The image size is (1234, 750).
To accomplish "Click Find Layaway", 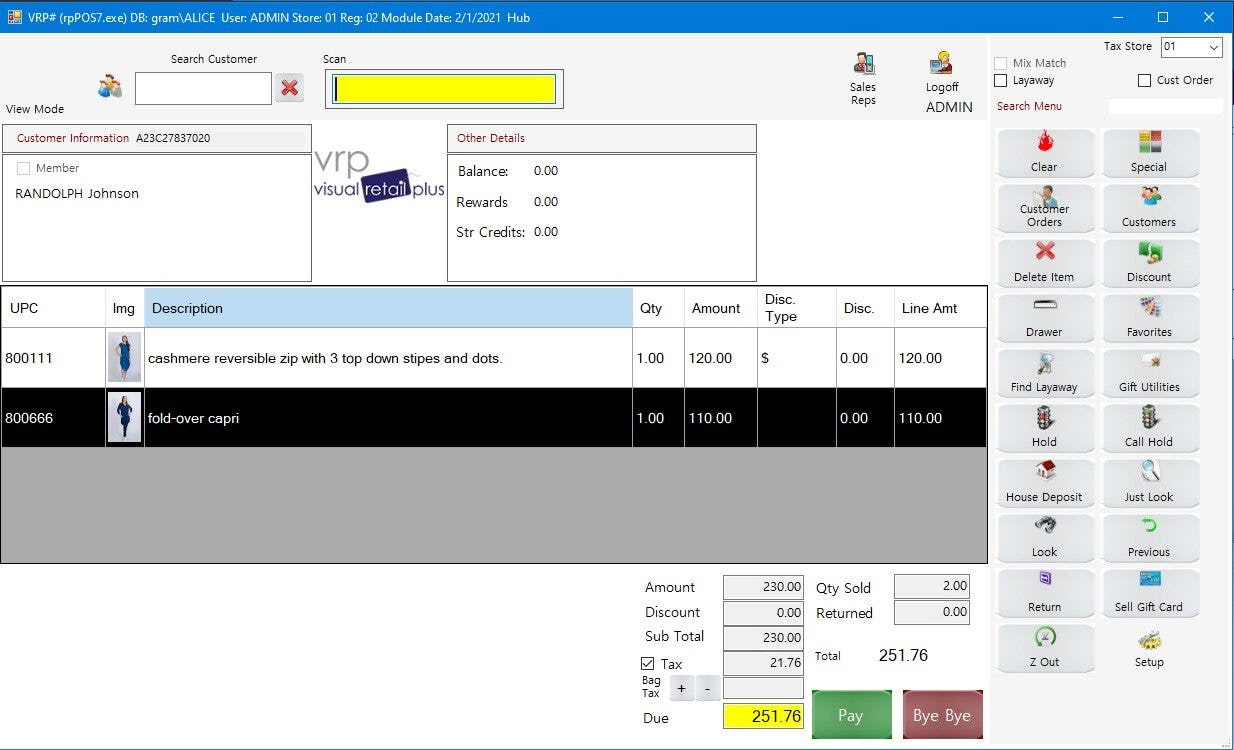I will [x=1045, y=373].
